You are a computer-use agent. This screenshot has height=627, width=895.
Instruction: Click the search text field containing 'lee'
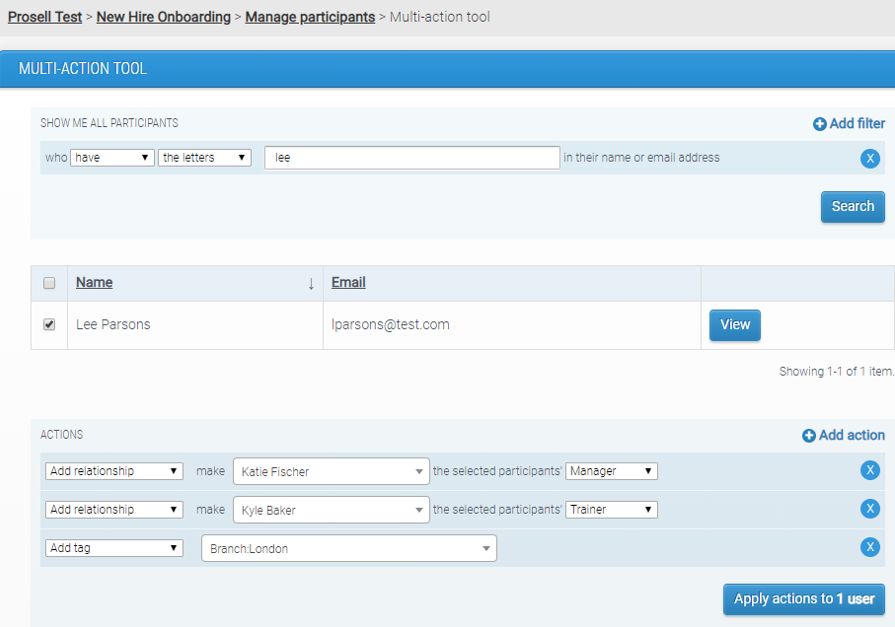pyautogui.click(x=412, y=158)
